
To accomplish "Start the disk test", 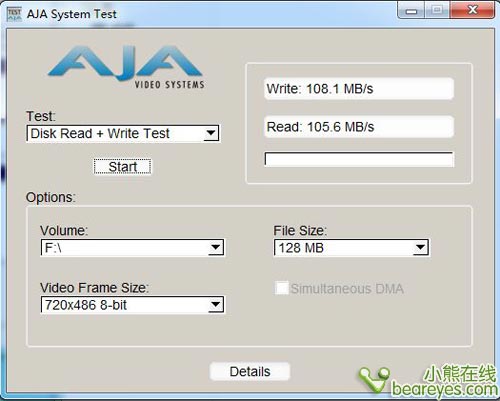I will [x=122, y=166].
